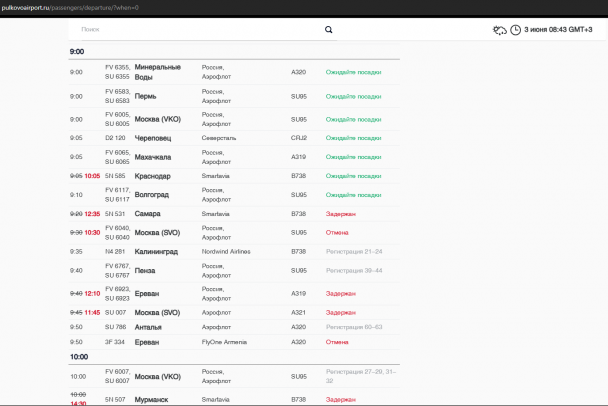Select Калининград flight N4 281
The width and height of the screenshot is (608, 406).
tap(234, 252)
